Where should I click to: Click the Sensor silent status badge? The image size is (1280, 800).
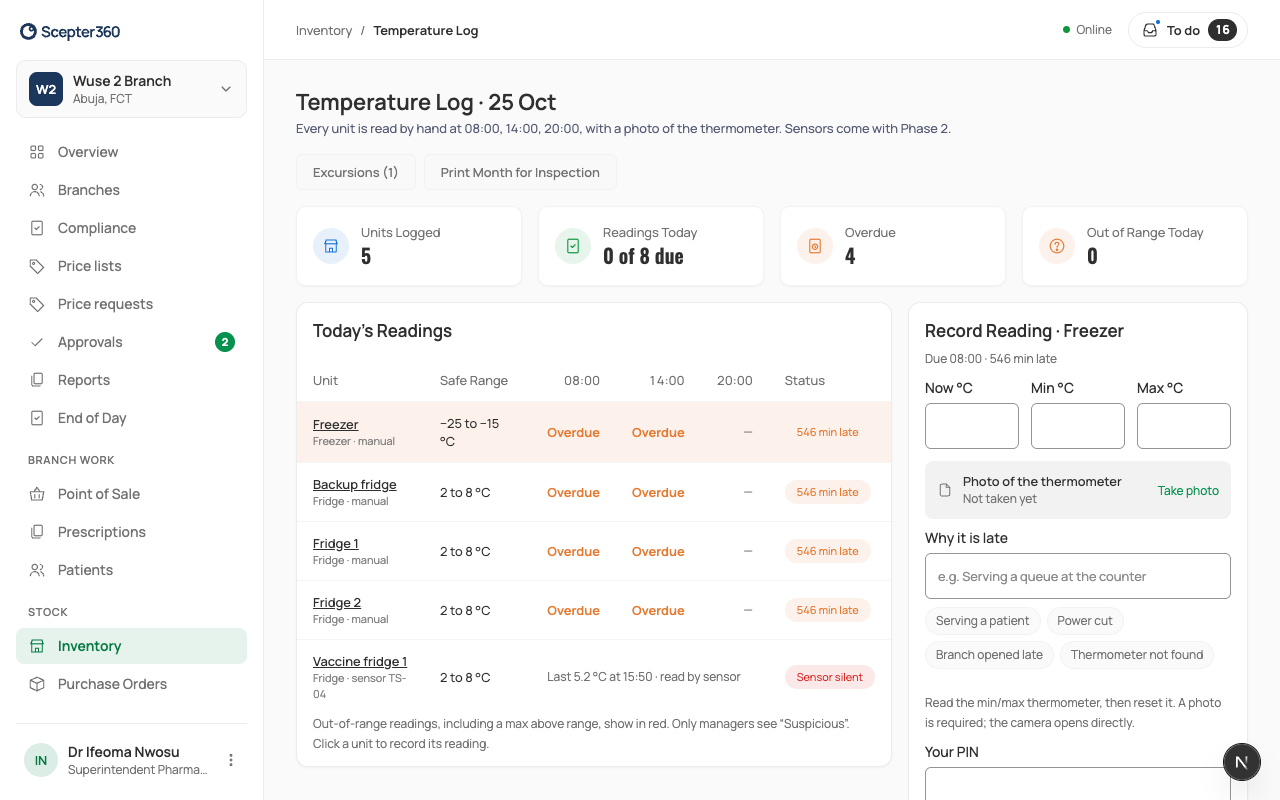(x=830, y=677)
